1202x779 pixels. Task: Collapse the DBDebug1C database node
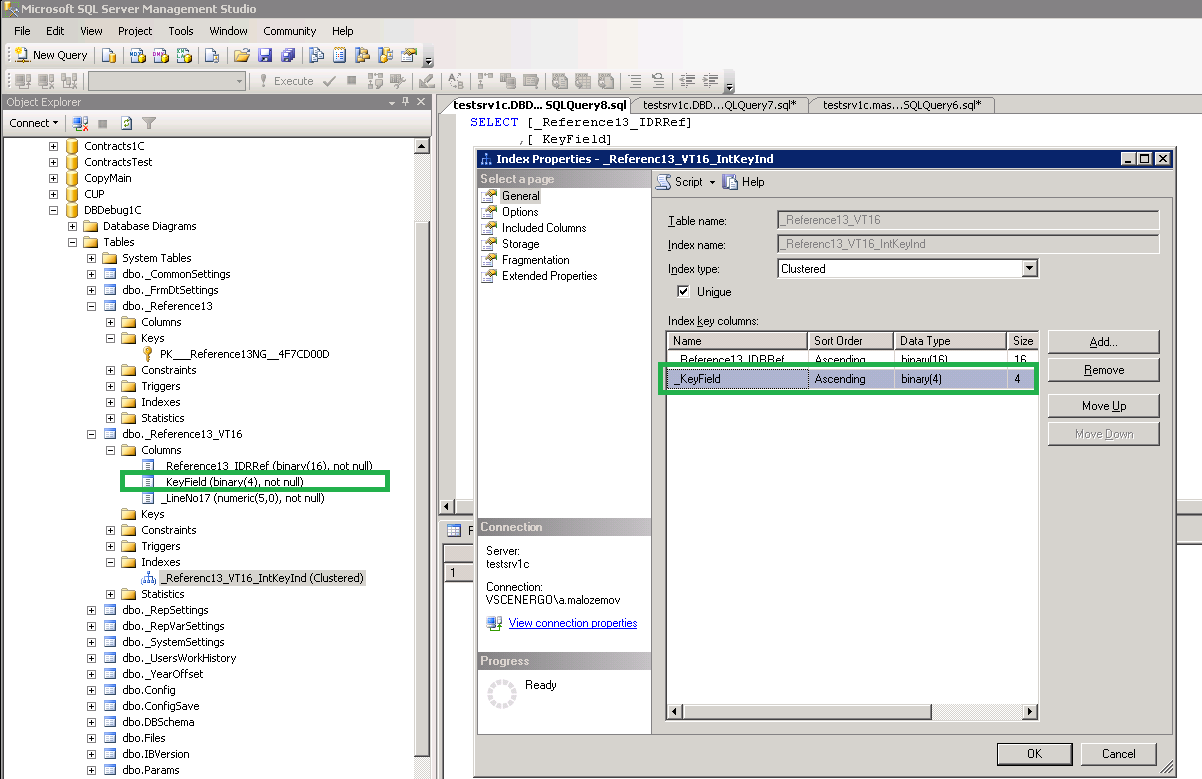click(x=54, y=210)
